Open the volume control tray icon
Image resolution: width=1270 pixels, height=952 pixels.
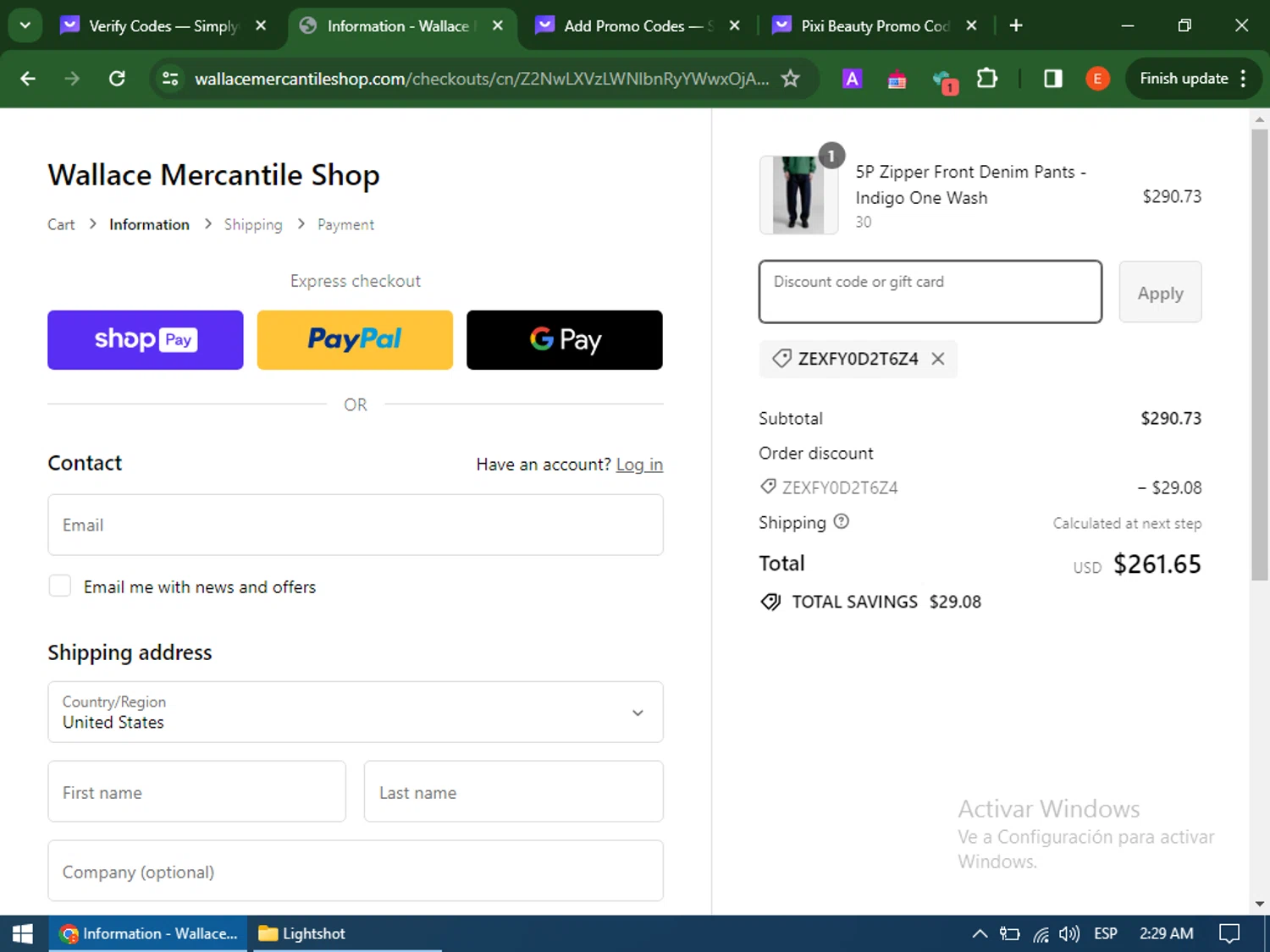click(x=1069, y=933)
